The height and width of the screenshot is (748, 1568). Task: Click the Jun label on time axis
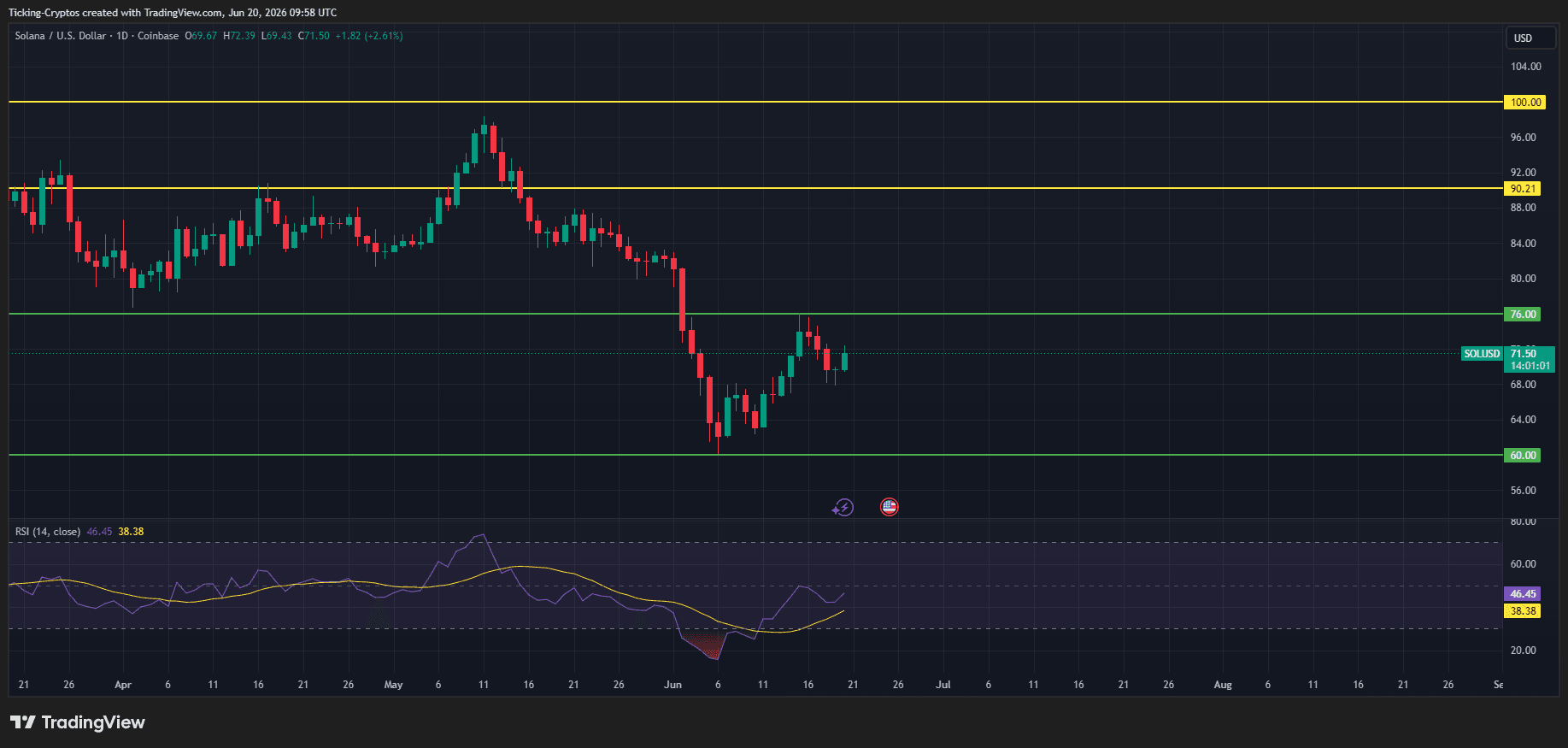coord(672,685)
